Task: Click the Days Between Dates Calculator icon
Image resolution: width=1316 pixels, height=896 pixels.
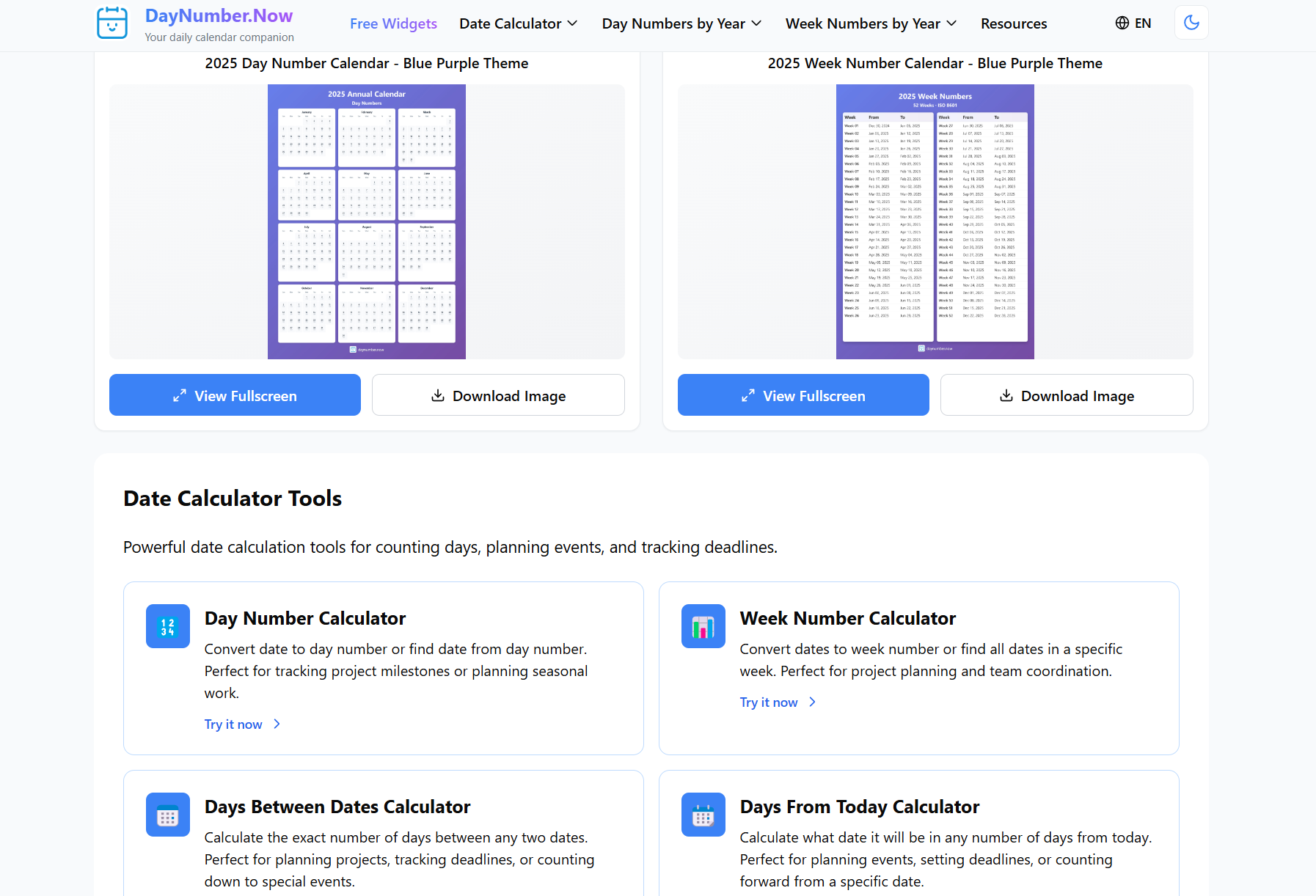Action: coord(168,815)
